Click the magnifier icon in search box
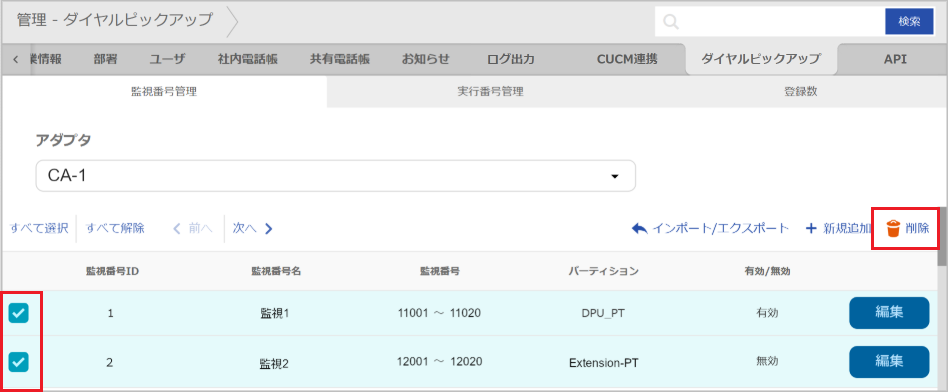948x392 pixels. [671, 22]
